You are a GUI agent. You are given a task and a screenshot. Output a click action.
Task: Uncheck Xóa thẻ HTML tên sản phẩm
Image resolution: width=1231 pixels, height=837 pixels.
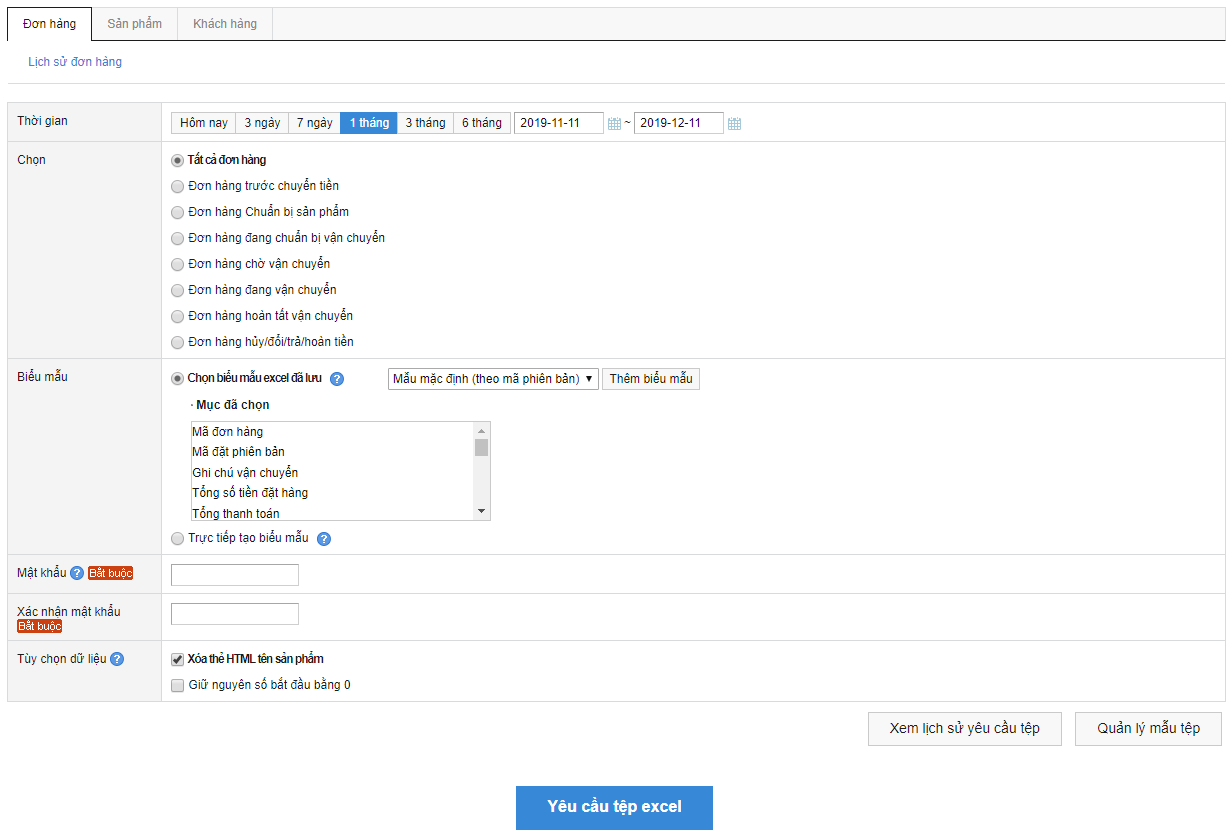tap(178, 659)
